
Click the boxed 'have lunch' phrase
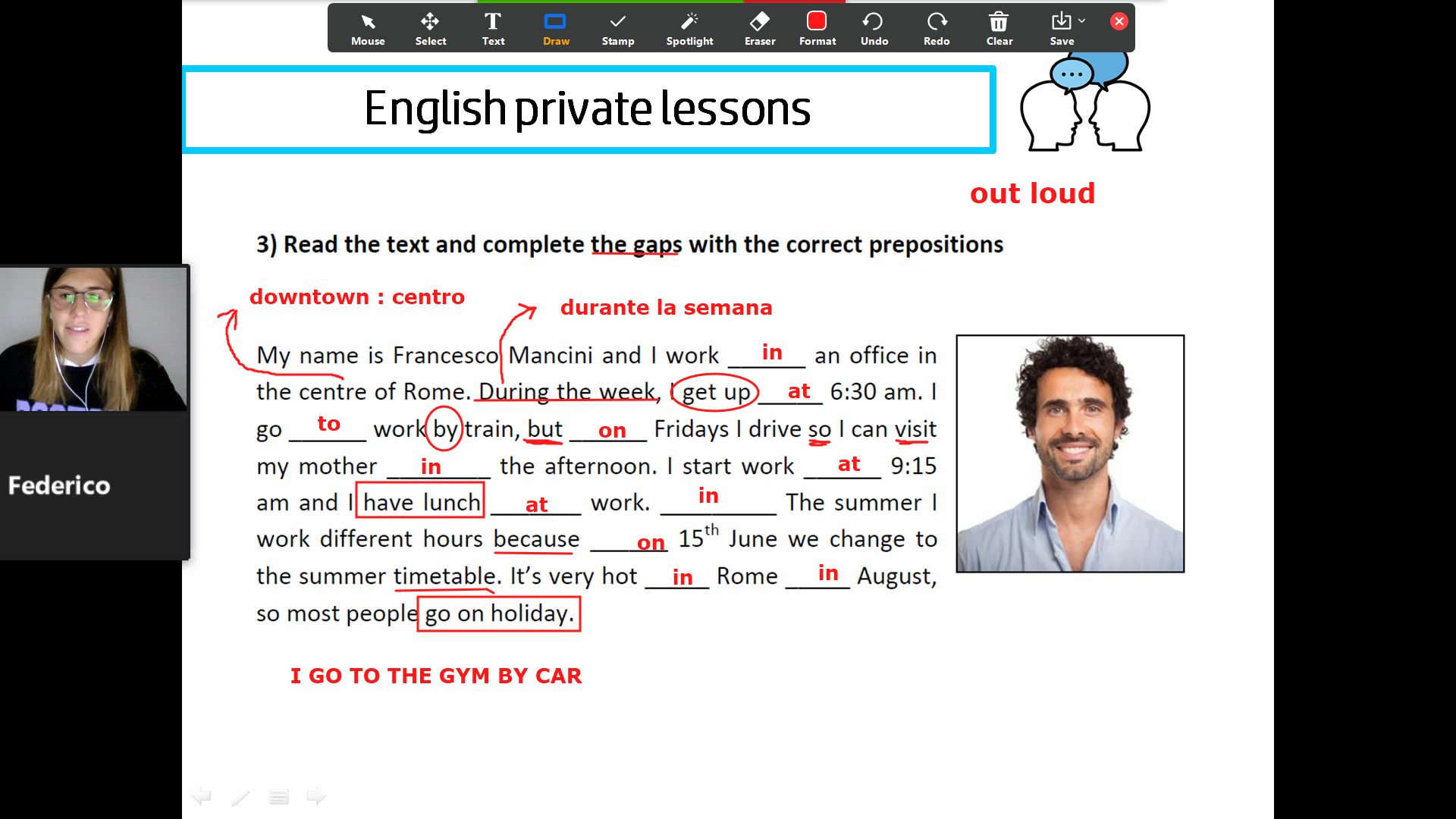coord(420,501)
